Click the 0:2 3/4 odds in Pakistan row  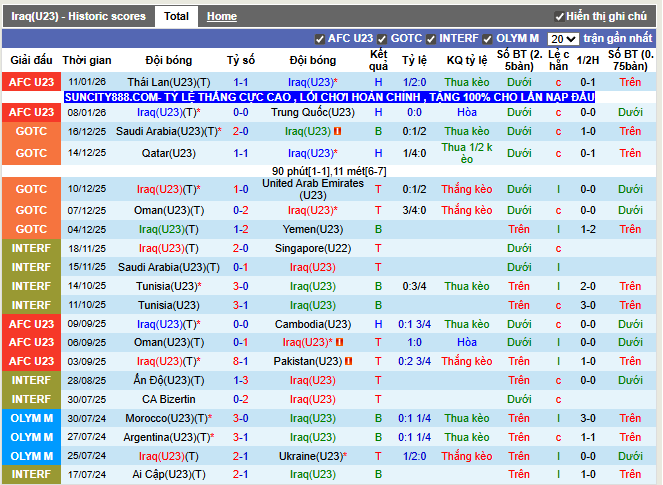click(414, 362)
